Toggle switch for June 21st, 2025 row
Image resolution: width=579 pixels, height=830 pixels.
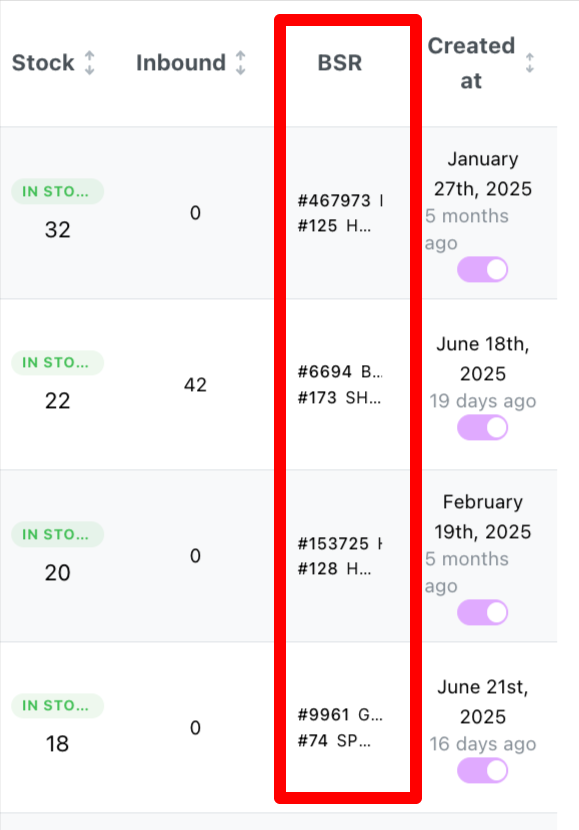(482, 770)
